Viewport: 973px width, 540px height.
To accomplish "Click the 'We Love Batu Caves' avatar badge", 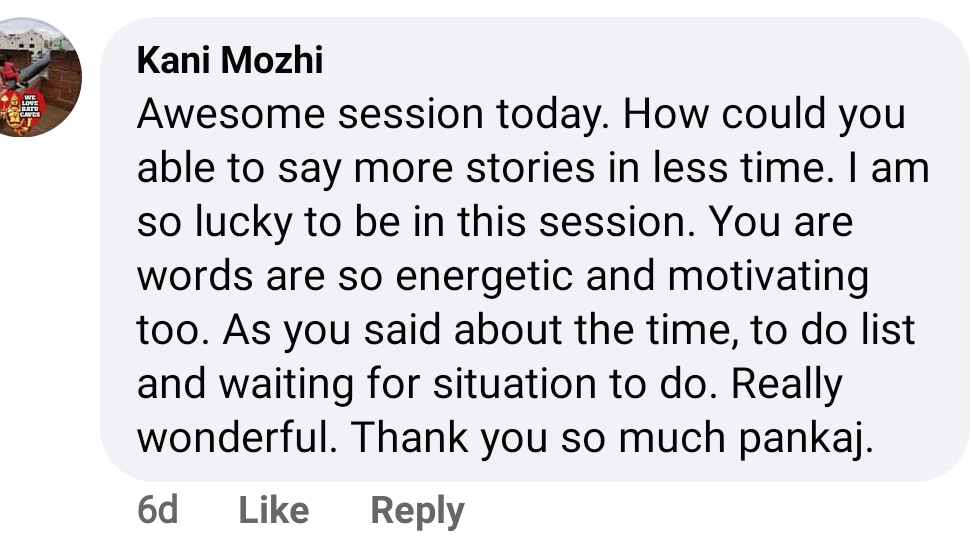I will click(x=20, y=110).
